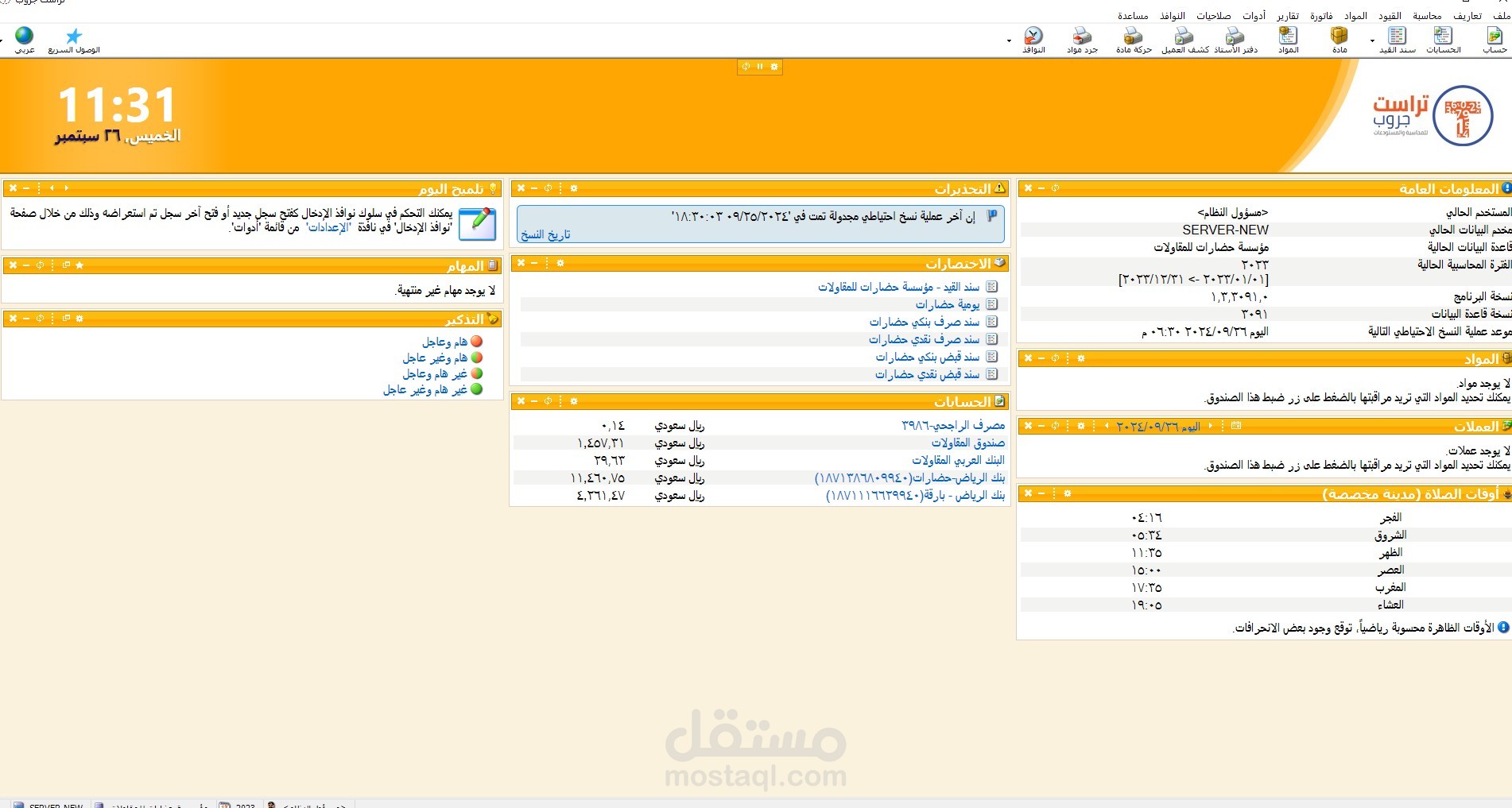
Task: Click the tip-of-the-day pencil note icon
Action: pos(478,224)
